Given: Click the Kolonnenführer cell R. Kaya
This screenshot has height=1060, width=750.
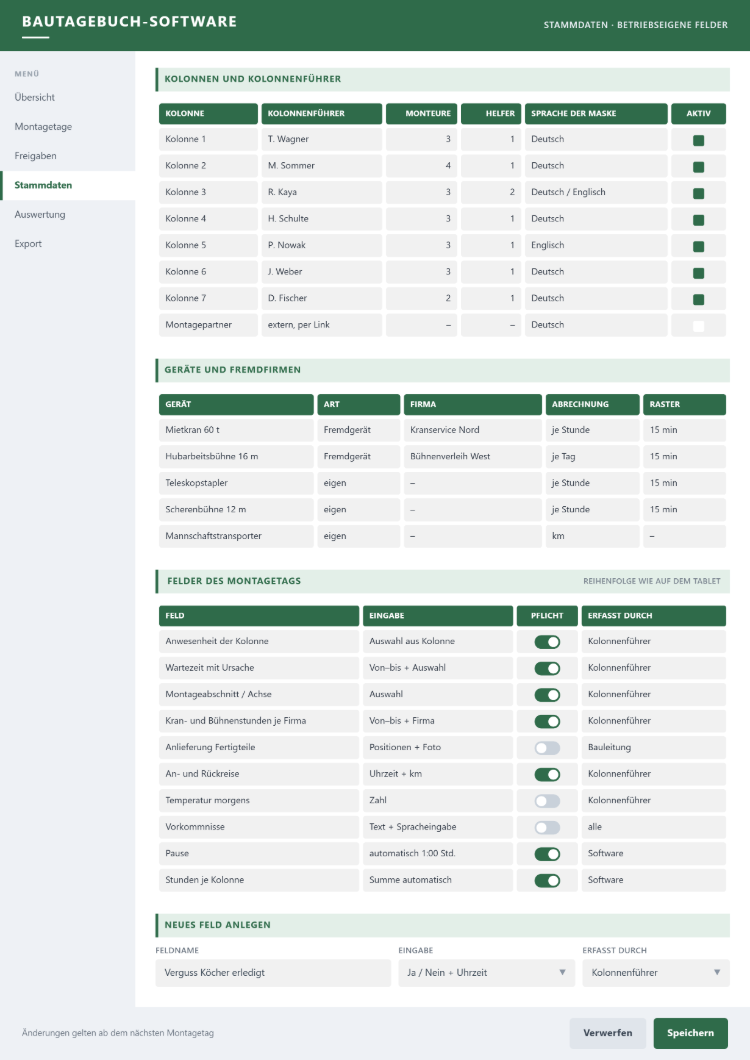Looking at the screenshot, I should click(322, 192).
